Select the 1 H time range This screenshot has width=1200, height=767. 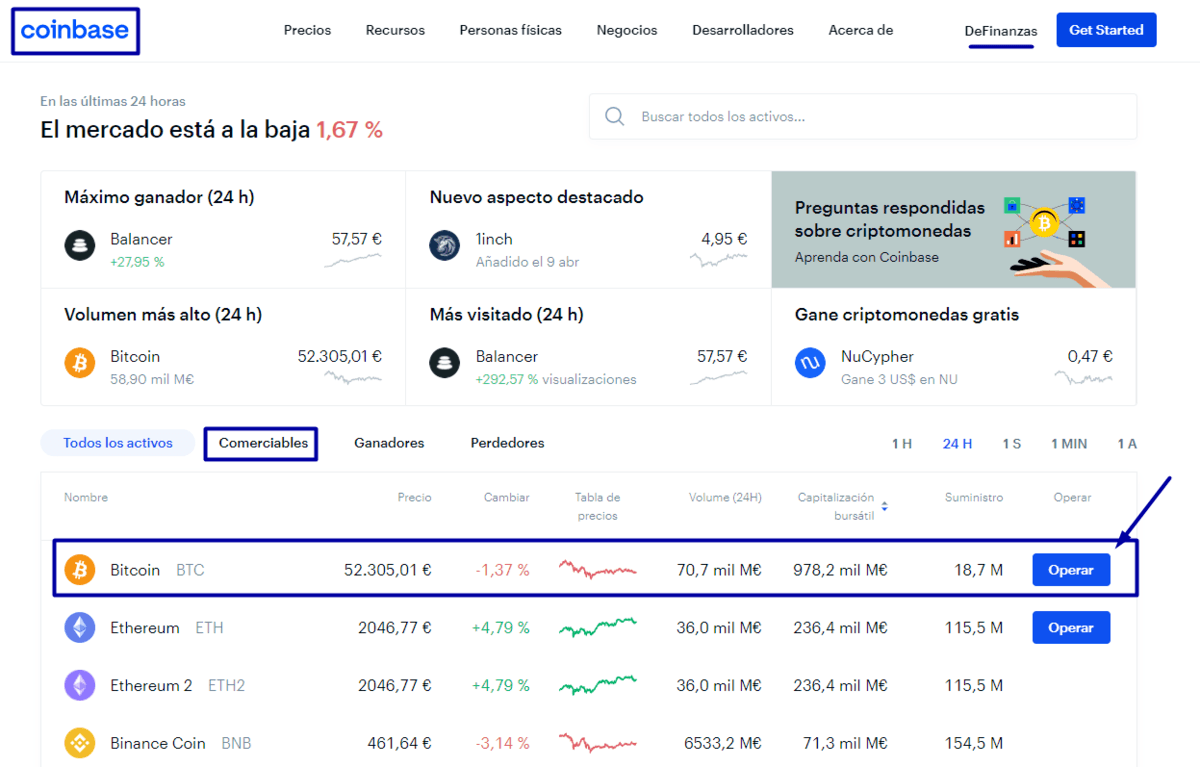901,444
